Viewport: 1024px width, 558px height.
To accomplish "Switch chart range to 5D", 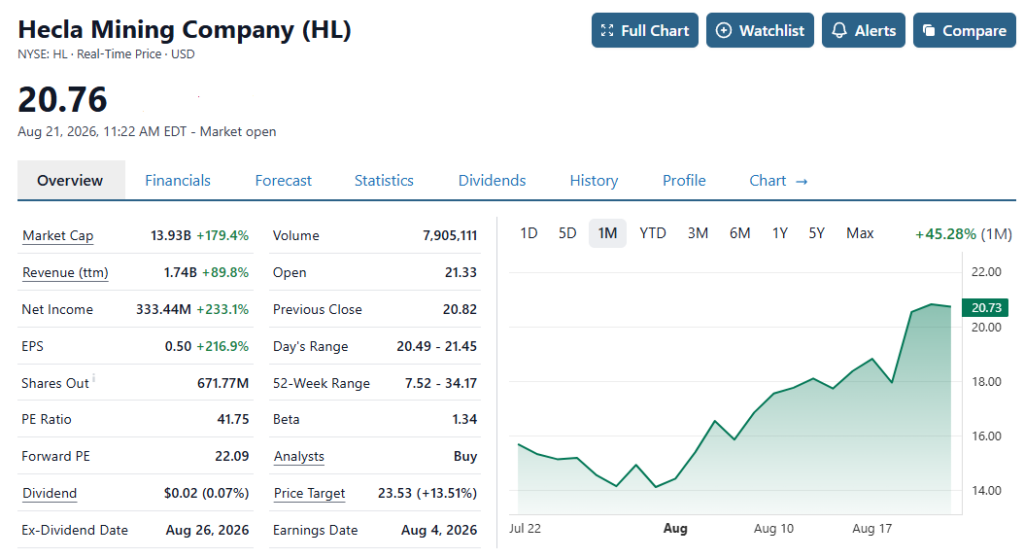I will pyautogui.click(x=568, y=233).
